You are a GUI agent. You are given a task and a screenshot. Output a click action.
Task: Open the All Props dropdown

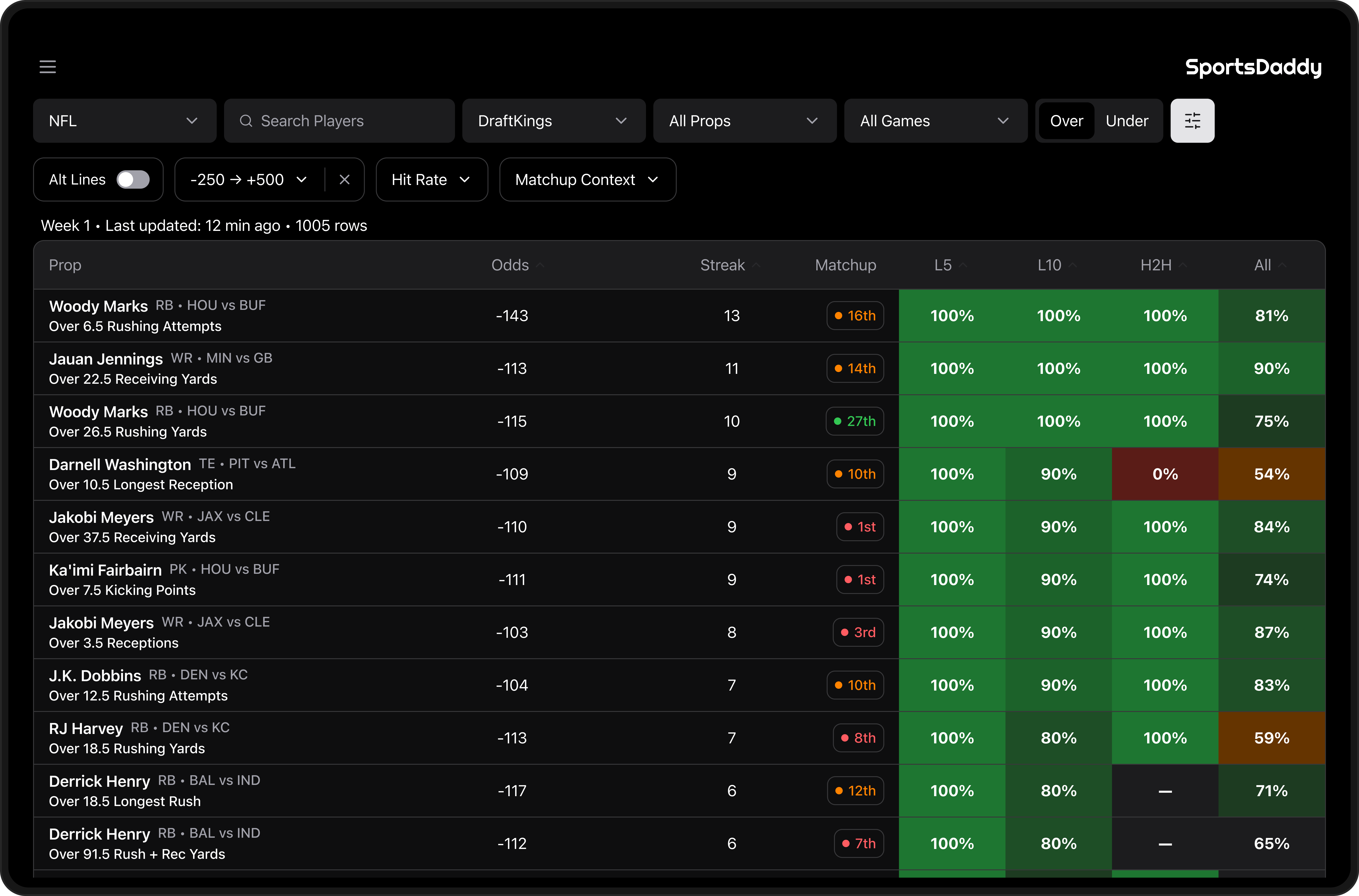pos(745,120)
